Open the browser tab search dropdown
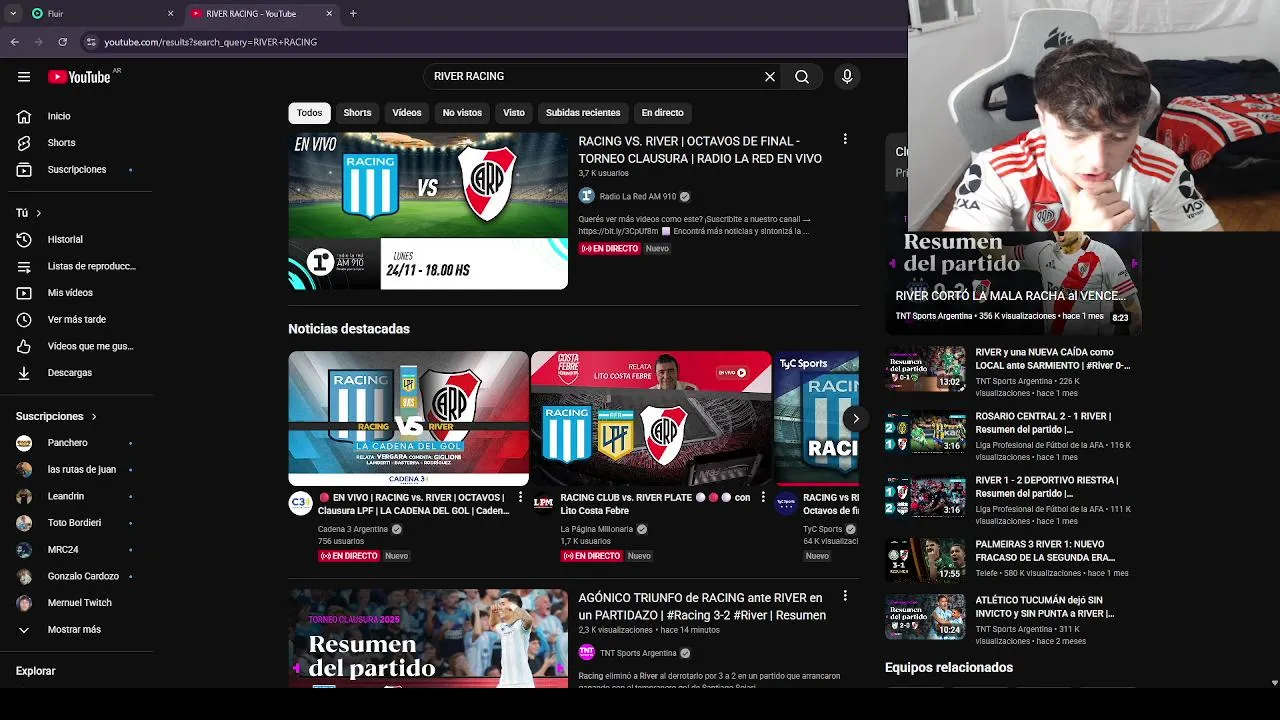The image size is (1280, 720). 13,14
